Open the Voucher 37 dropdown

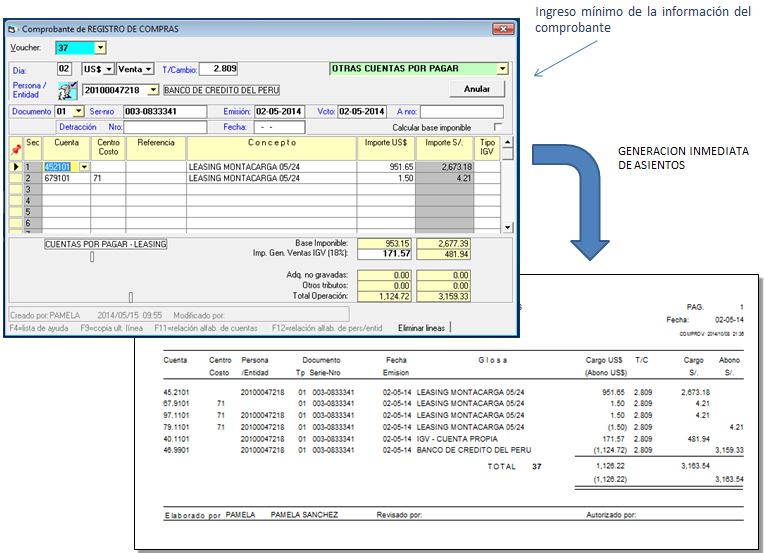[x=100, y=48]
